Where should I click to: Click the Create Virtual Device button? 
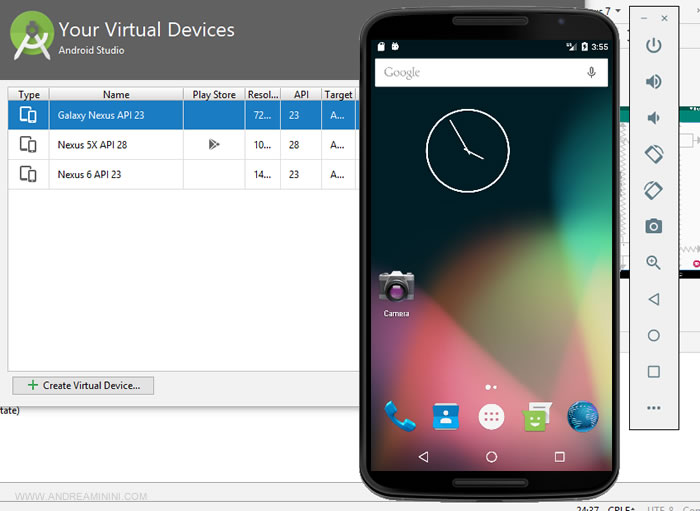[x=83, y=386]
